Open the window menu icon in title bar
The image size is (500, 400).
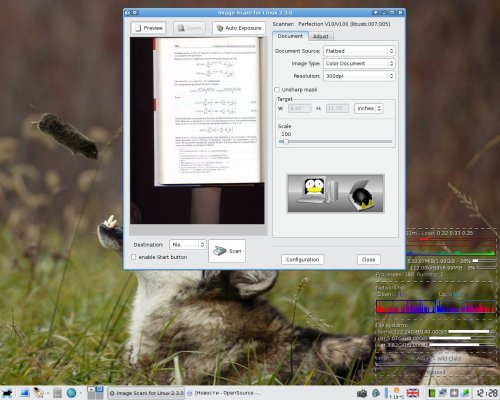pos(127,12)
